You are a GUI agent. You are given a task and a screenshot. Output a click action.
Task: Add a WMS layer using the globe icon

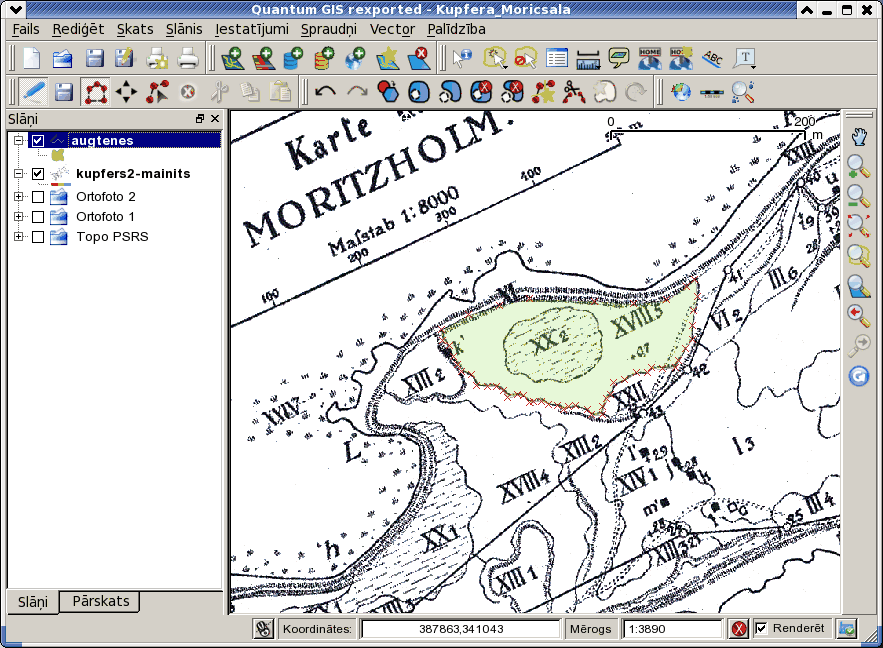tap(355, 58)
